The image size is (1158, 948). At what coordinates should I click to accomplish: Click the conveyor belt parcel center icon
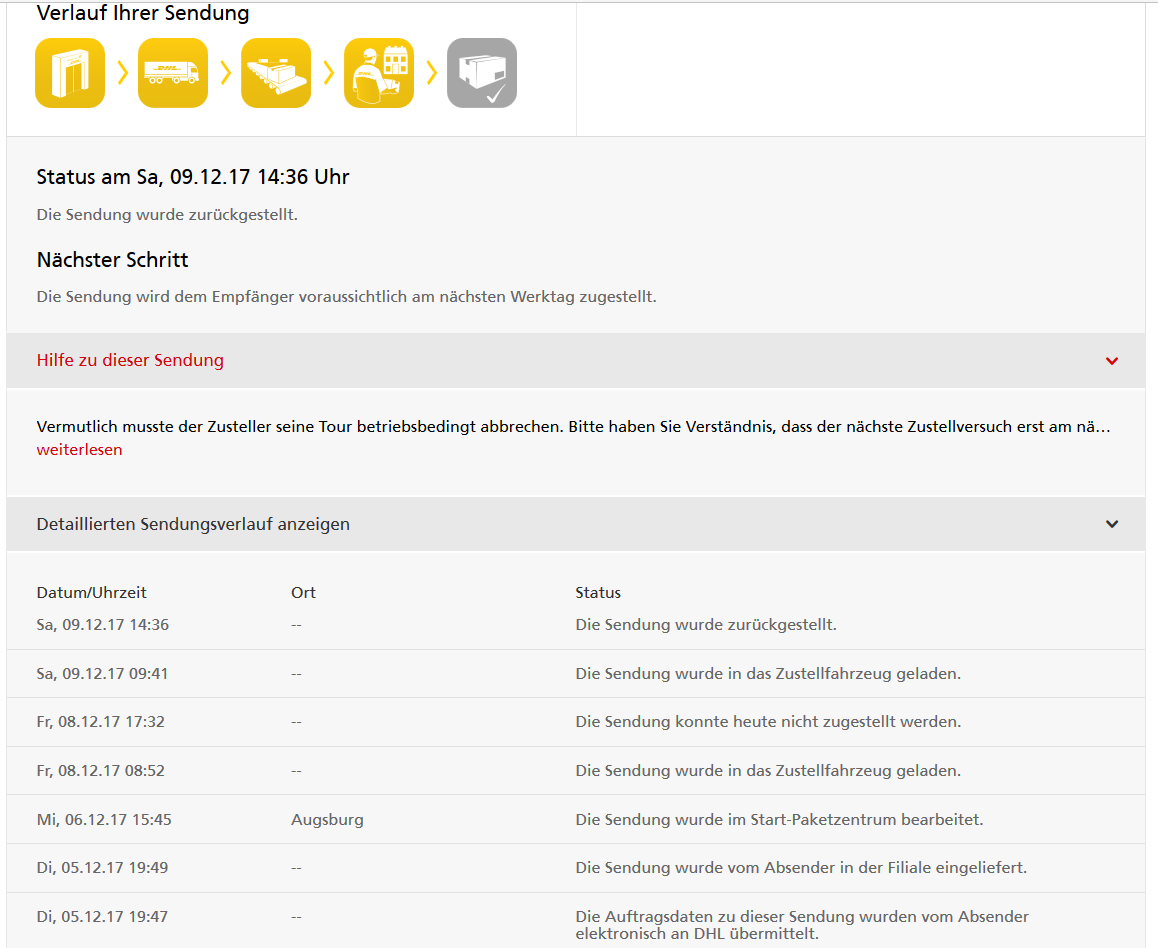click(276, 73)
